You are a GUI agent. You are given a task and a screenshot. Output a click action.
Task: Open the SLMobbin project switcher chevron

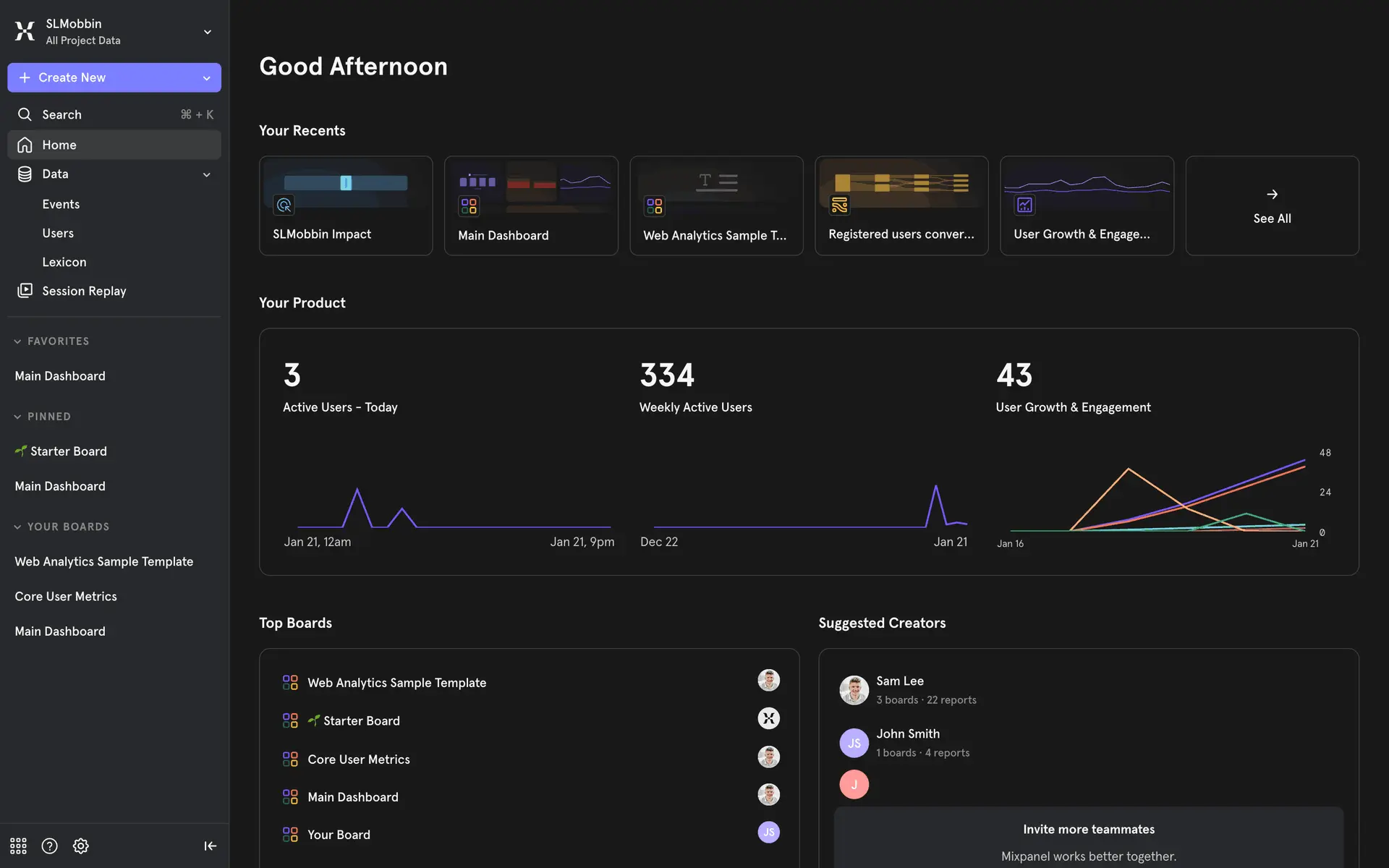[x=208, y=32]
